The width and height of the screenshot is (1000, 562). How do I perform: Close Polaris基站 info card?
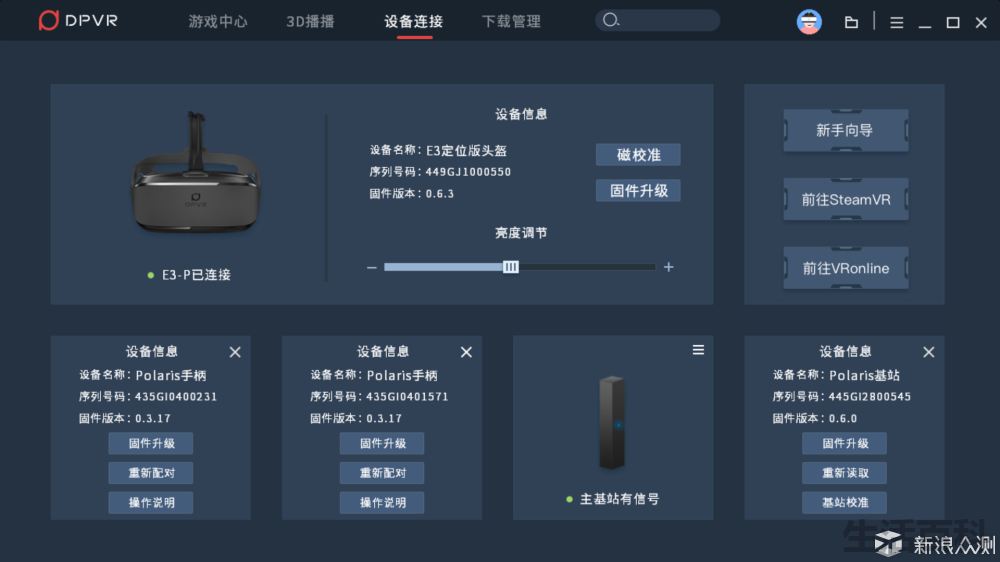point(929,352)
